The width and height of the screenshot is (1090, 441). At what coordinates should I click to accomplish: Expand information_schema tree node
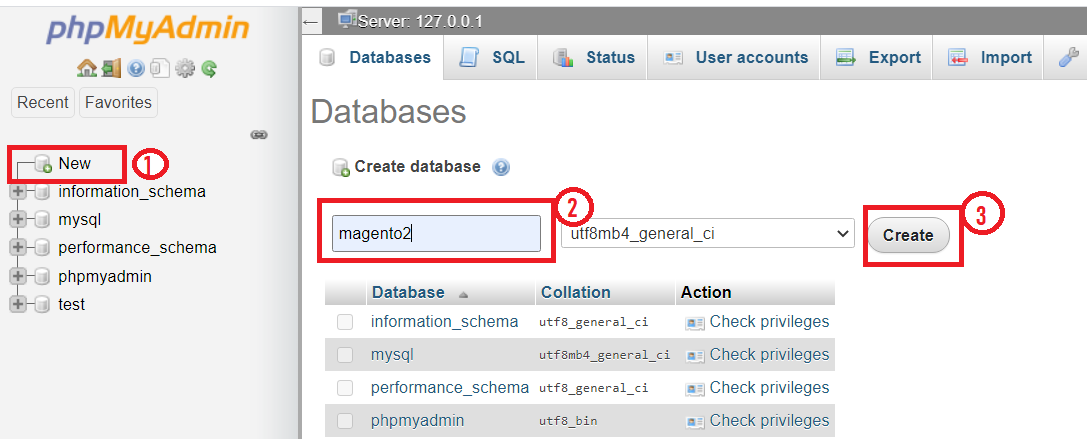(x=18, y=191)
